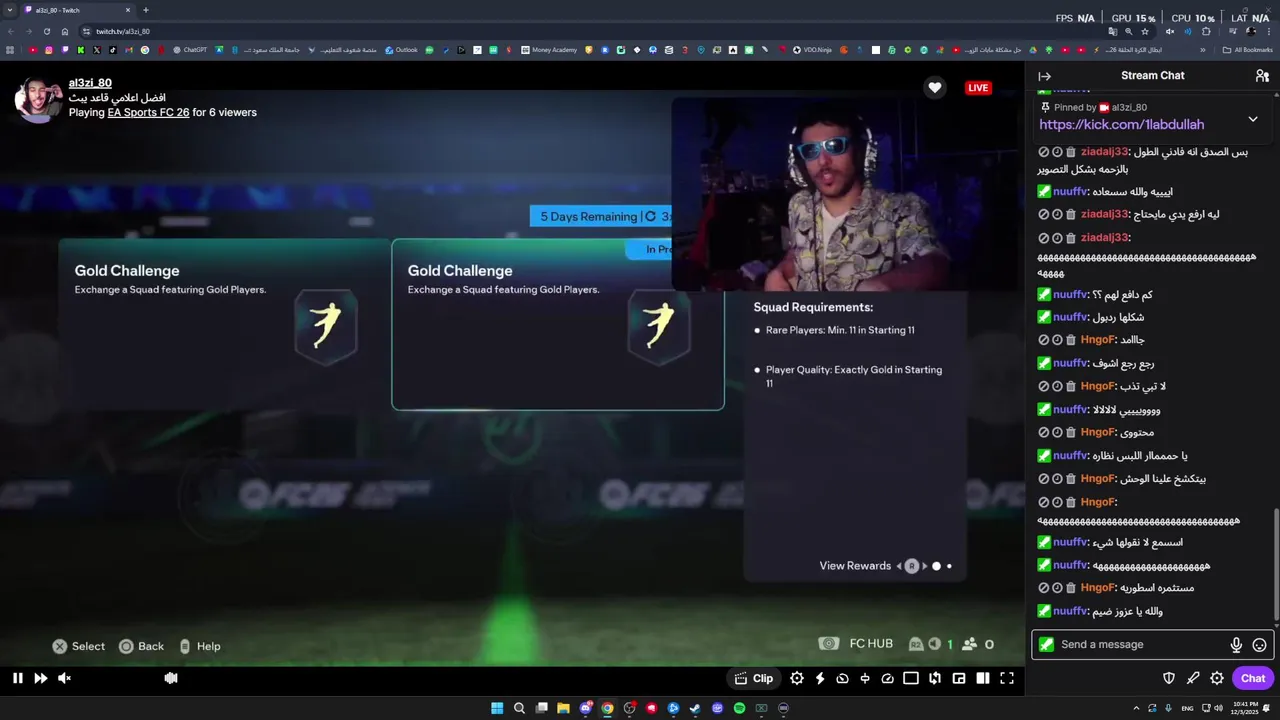1280x720 pixels.
Task: Toggle theatre mode rectangle icon
Action: 911,678
